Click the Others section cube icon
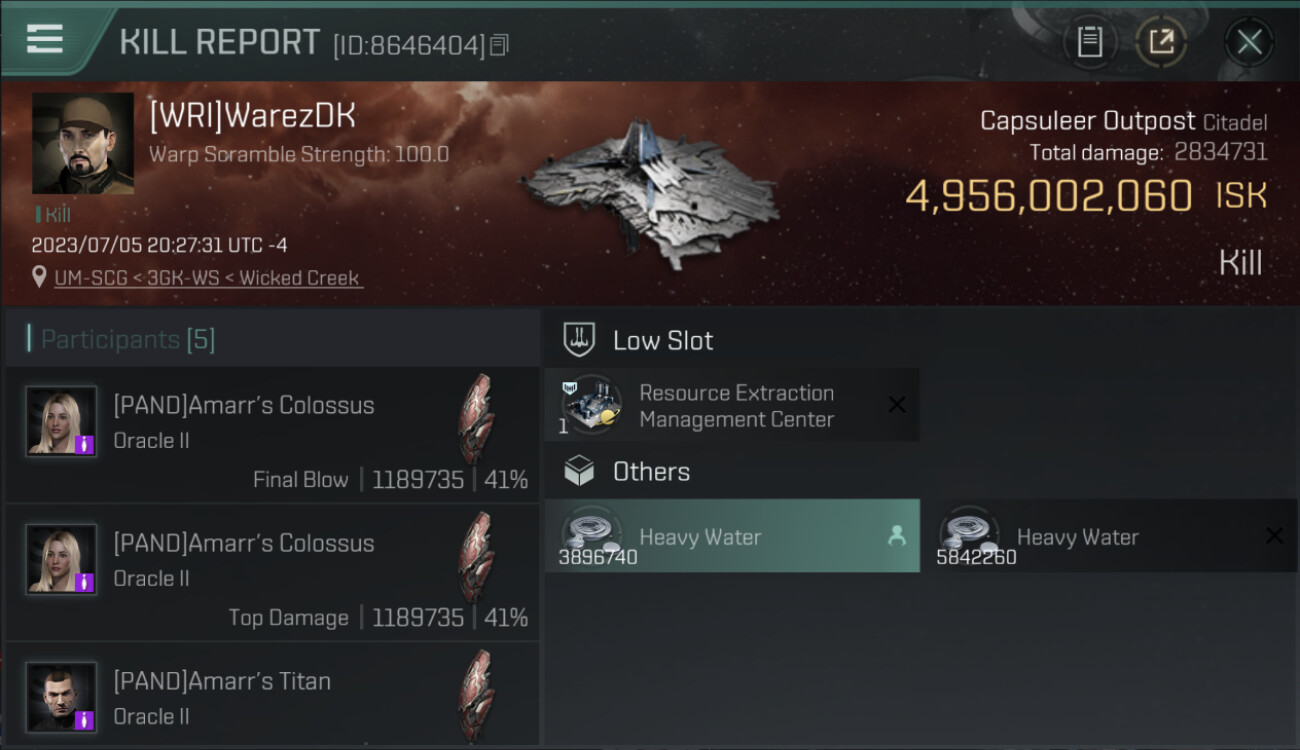1300x750 pixels. click(579, 472)
